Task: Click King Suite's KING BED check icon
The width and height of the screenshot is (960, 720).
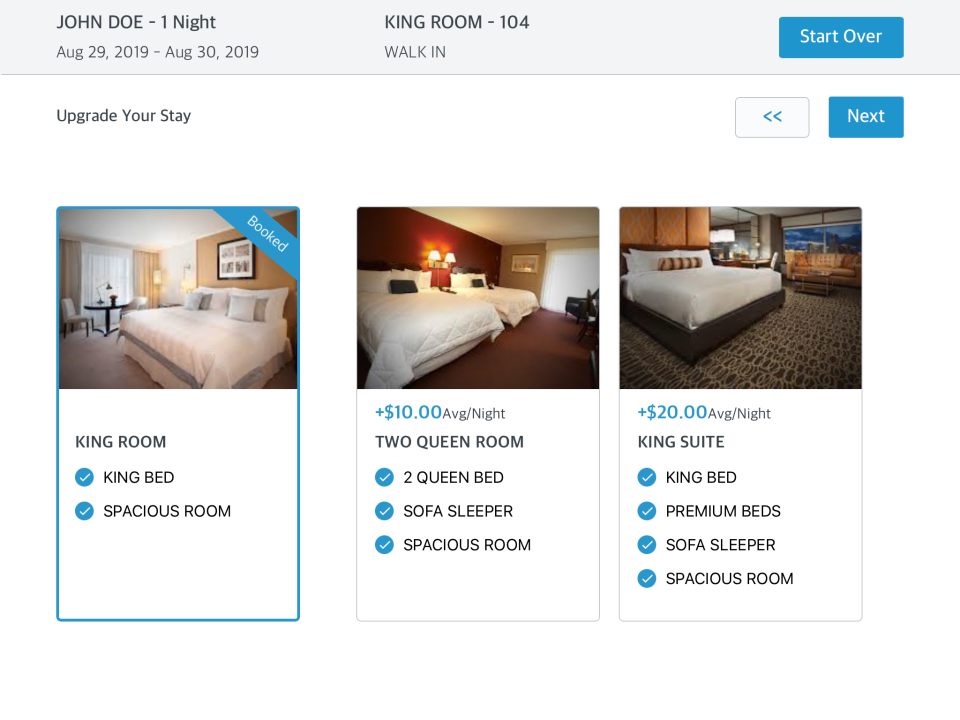Action: tap(647, 478)
